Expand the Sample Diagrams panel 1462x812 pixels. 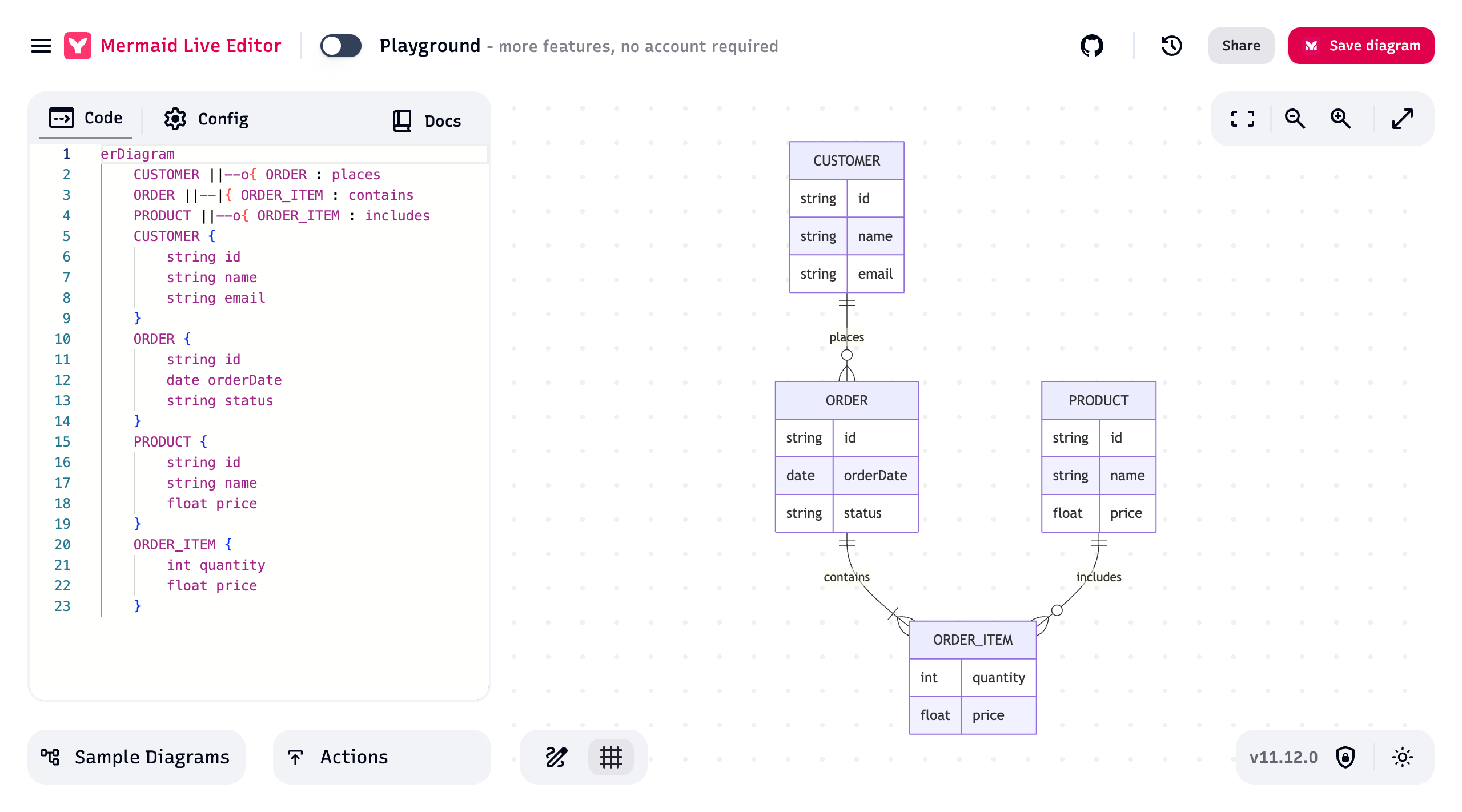click(x=136, y=757)
